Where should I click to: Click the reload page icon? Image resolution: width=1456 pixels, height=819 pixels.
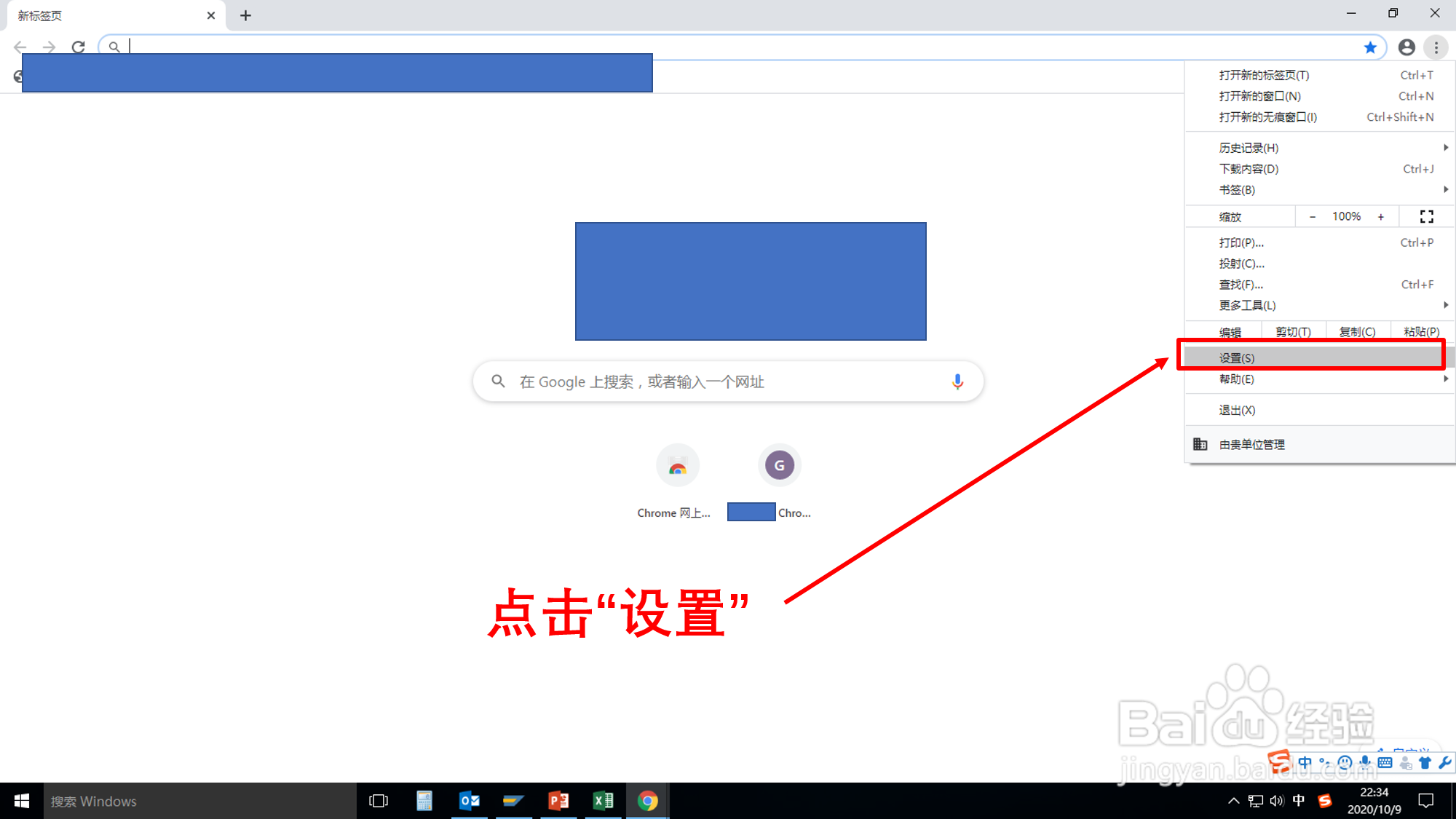pos(79,47)
